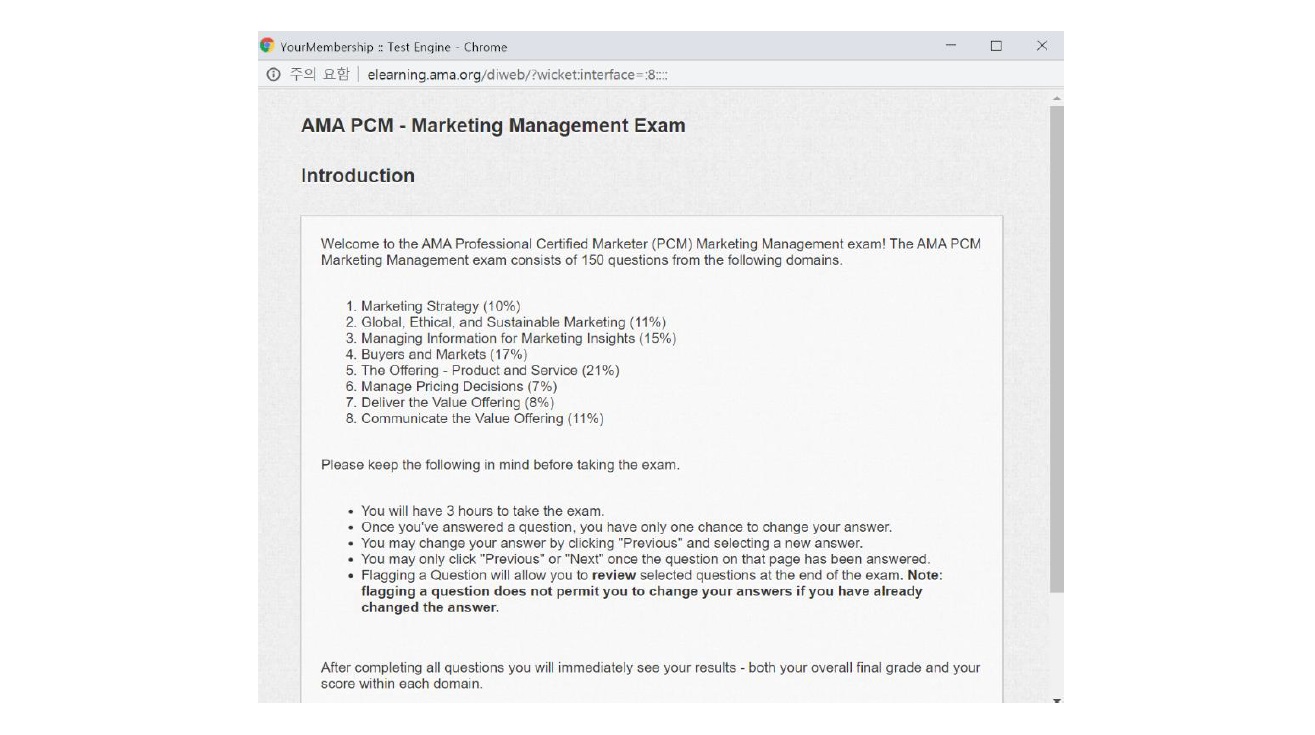Click the list item Marketing Strategy (10%)
This screenshot has width=1315, height=735.
click(x=441, y=306)
